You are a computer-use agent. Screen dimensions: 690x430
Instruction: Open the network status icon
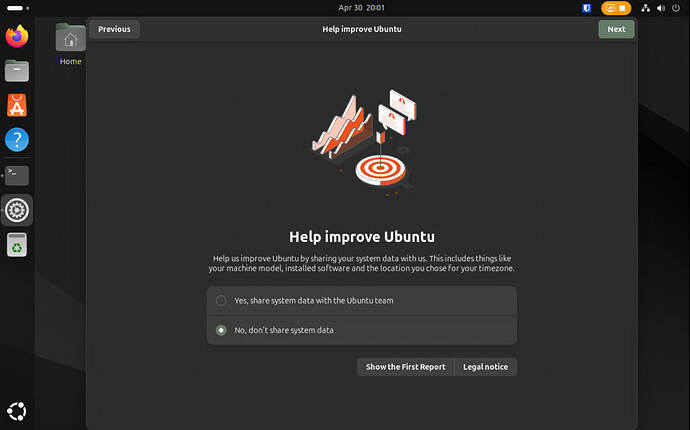(x=646, y=8)
